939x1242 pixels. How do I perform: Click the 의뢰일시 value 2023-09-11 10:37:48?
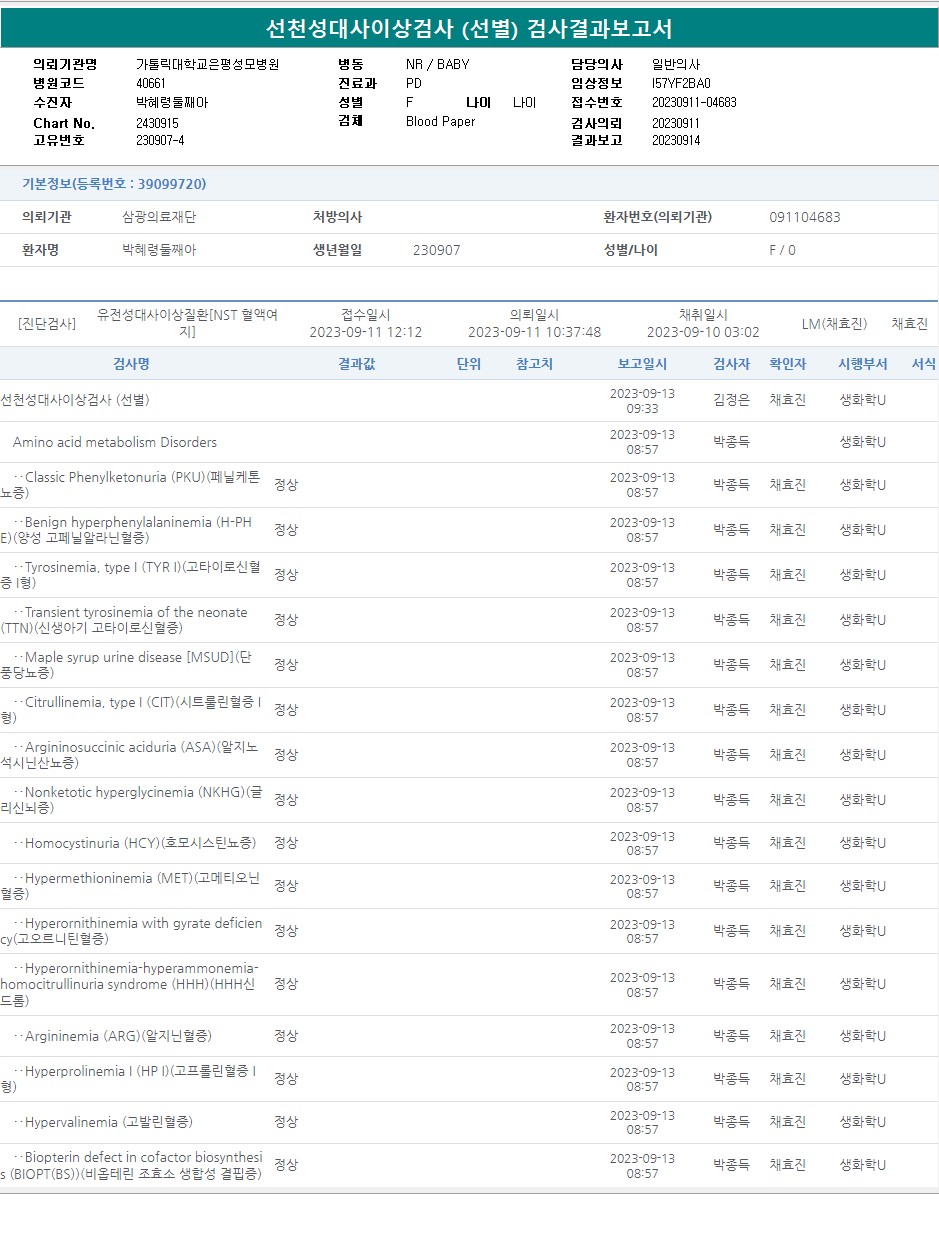(534, 332)
